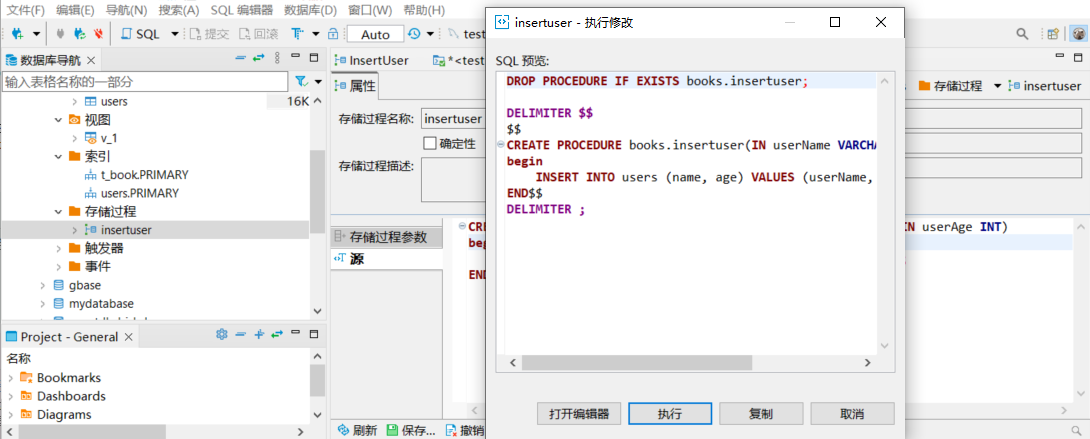
Task: Click the new database connection plug icon
Action: tap(18, 34)
